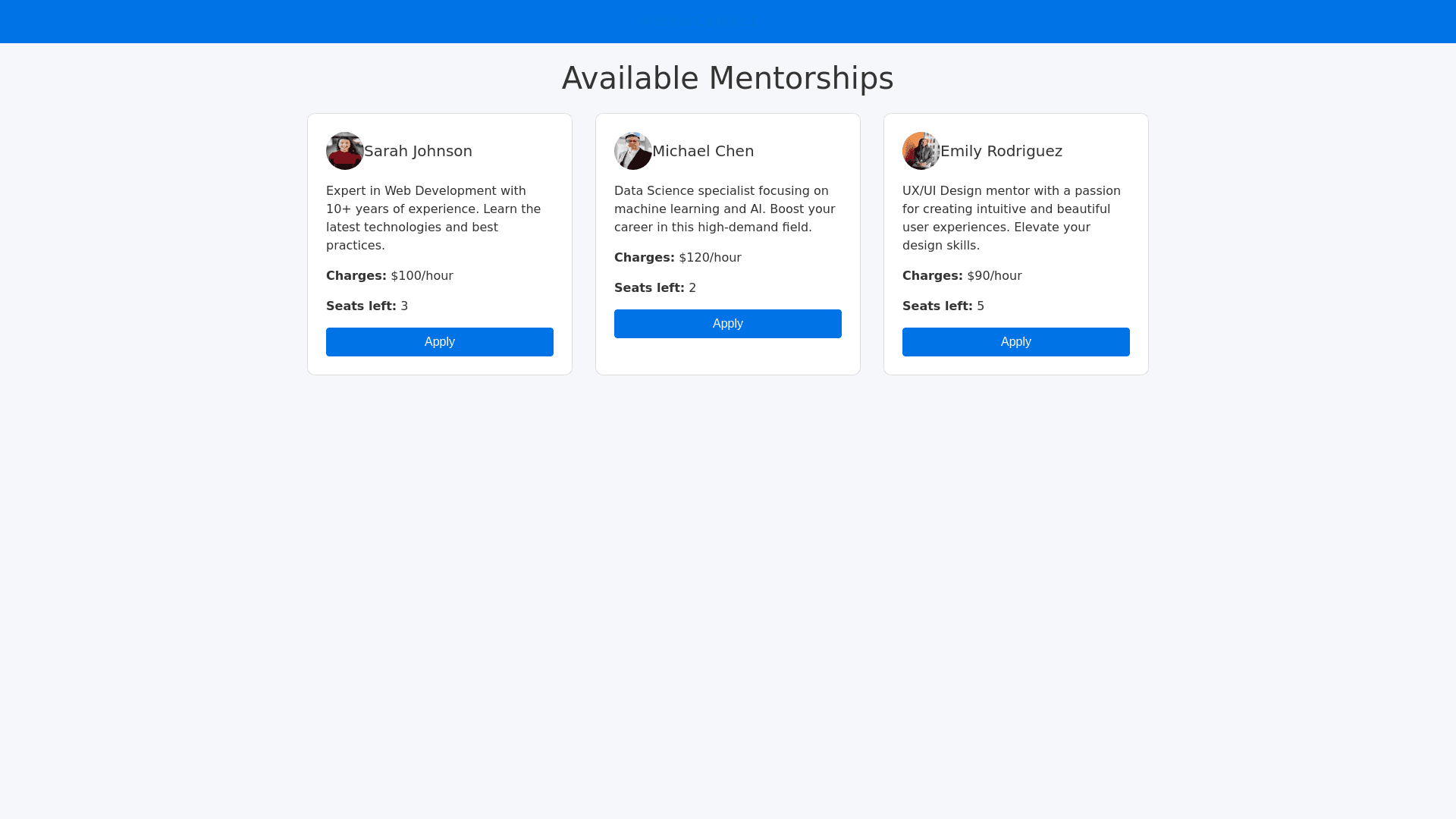Click Sarah Johnson's profile photo
Viewport: 1456px width, 819px height.
point(345,151)
